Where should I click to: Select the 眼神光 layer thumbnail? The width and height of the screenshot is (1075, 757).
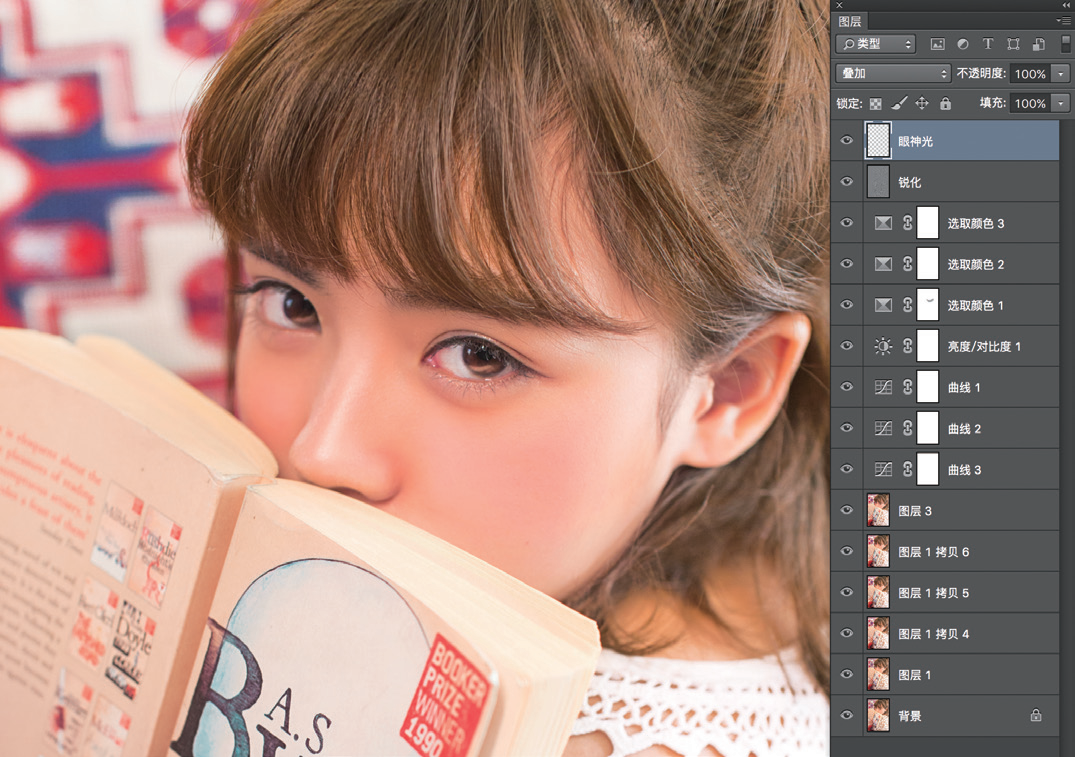pos(878,141)
